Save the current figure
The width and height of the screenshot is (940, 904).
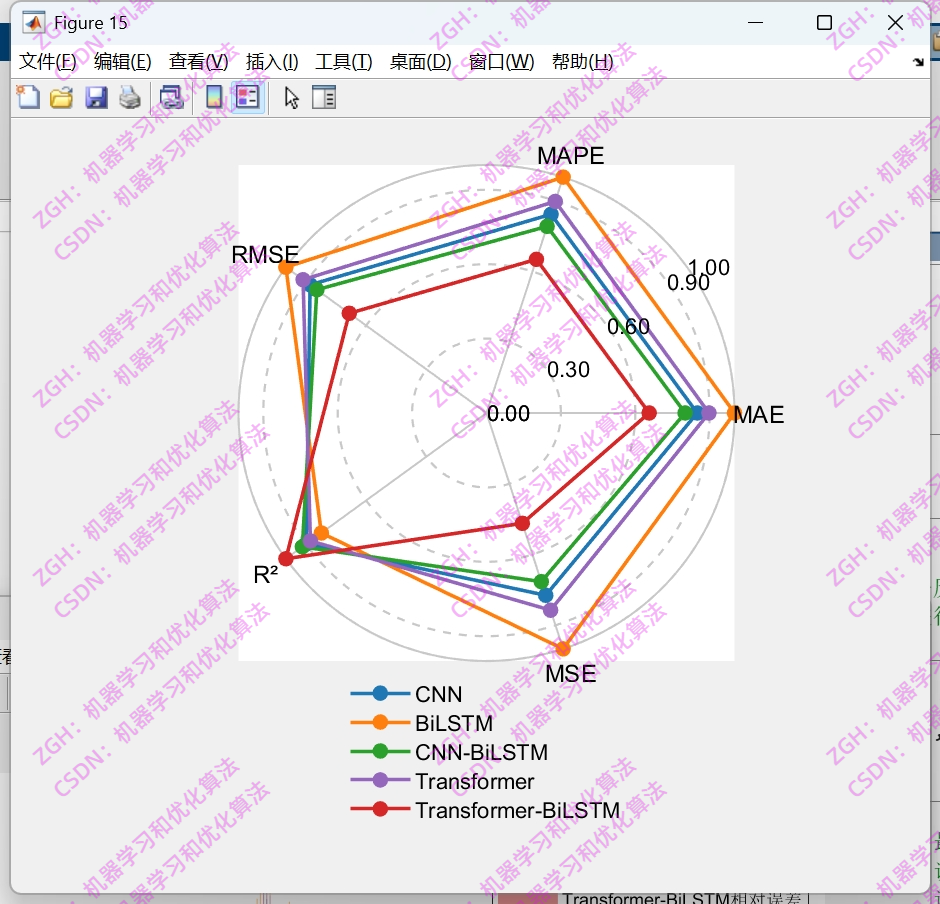(96, 97)
